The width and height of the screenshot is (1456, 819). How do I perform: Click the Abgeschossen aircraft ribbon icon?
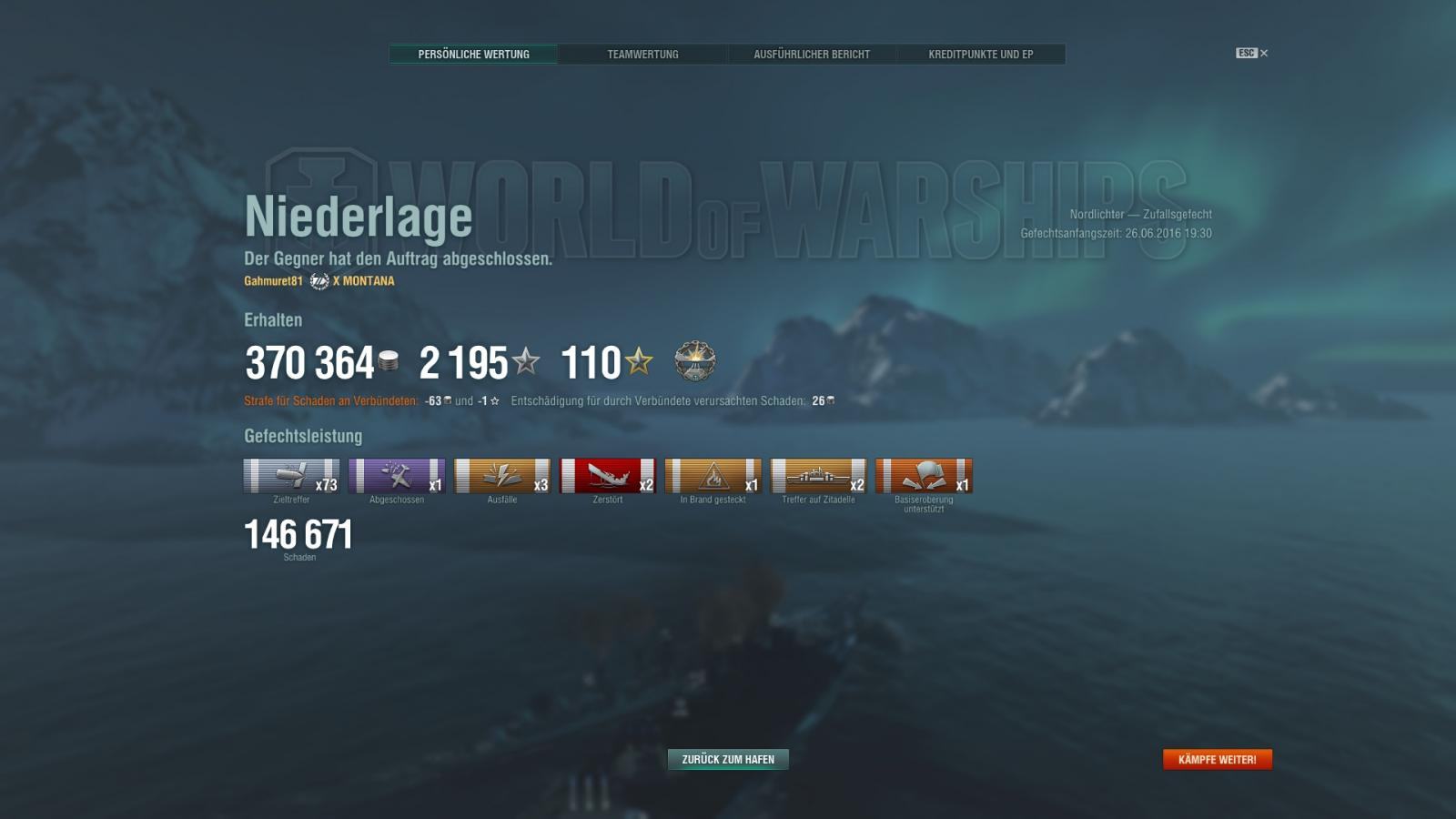[x=397, y=476]
